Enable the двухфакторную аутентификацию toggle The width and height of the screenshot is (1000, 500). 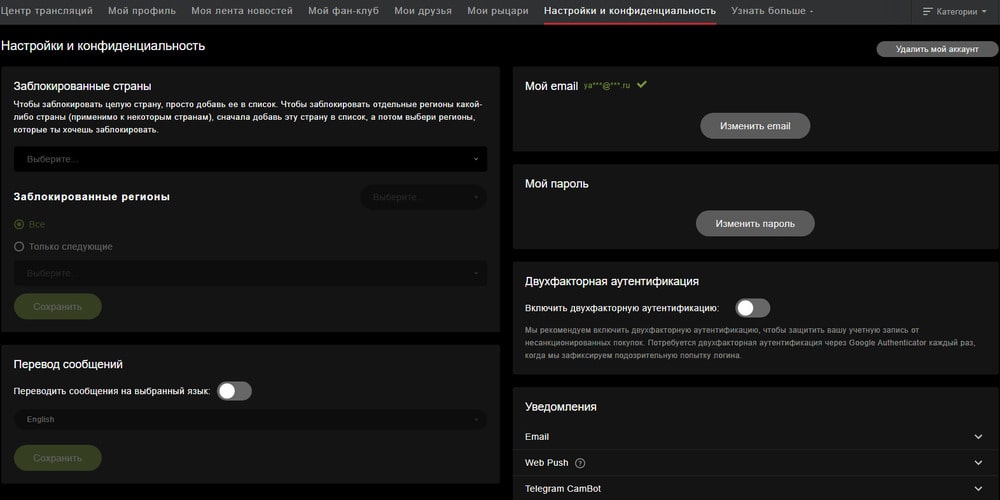752,308
